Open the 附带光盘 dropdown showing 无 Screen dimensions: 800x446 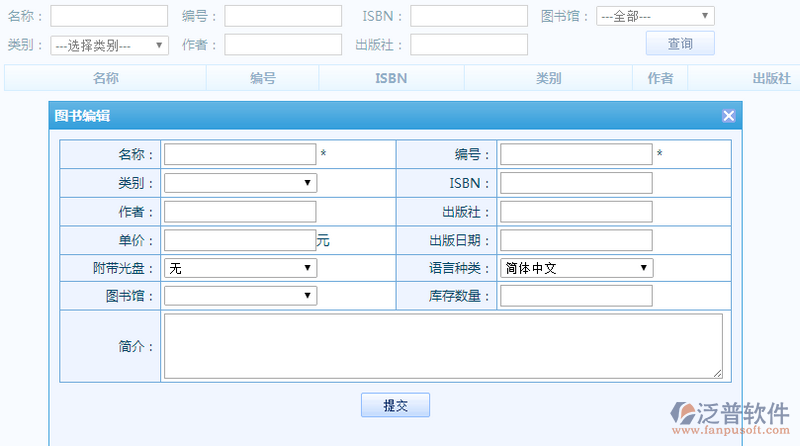pos(240,268)
